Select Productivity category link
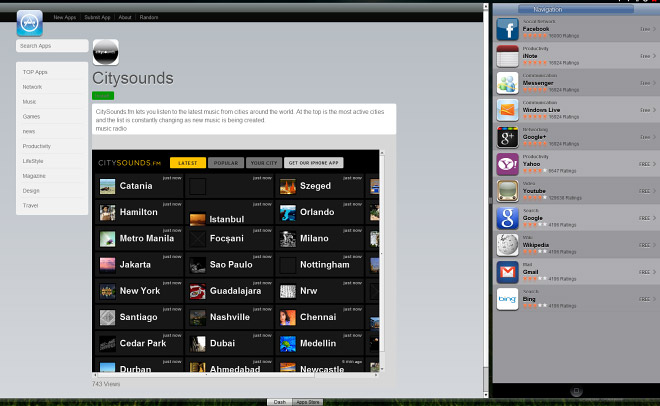 [x=37, y=146]
